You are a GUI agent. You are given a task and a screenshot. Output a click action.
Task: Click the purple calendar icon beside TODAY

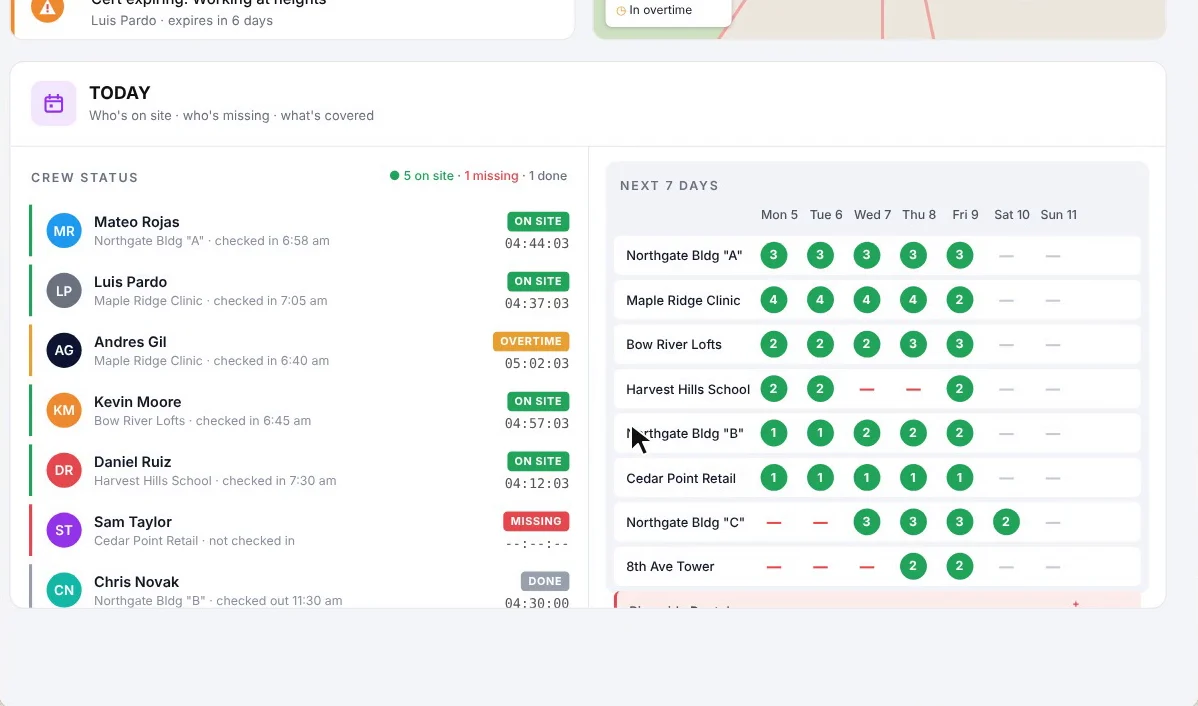pos(53,103)
